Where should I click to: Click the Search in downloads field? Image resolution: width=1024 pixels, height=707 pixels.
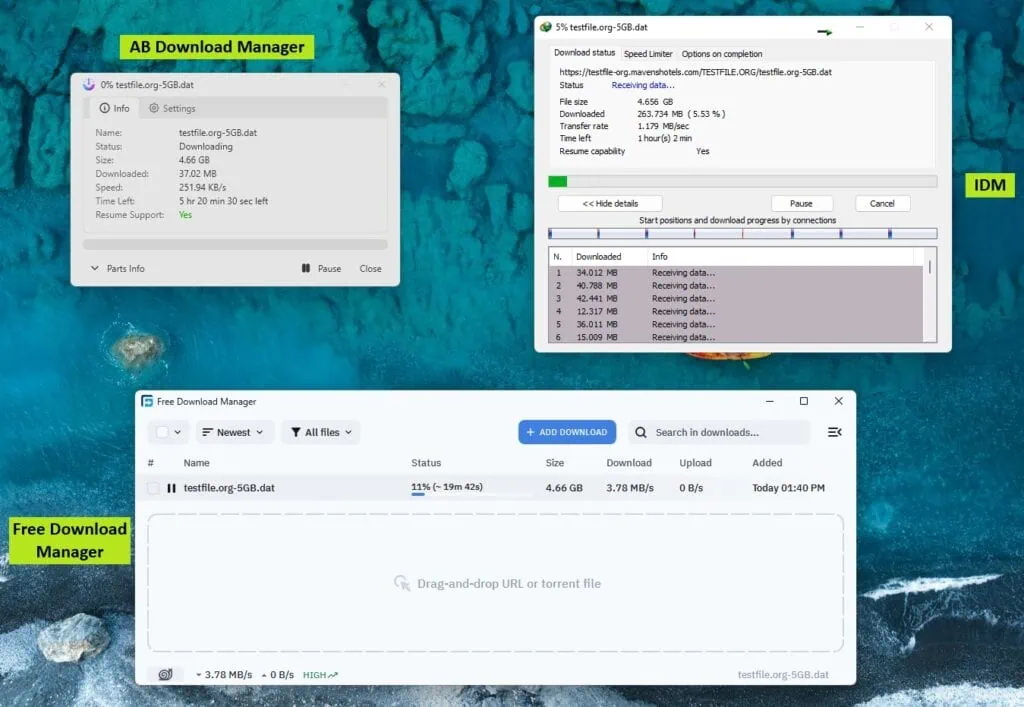[718, 432]
